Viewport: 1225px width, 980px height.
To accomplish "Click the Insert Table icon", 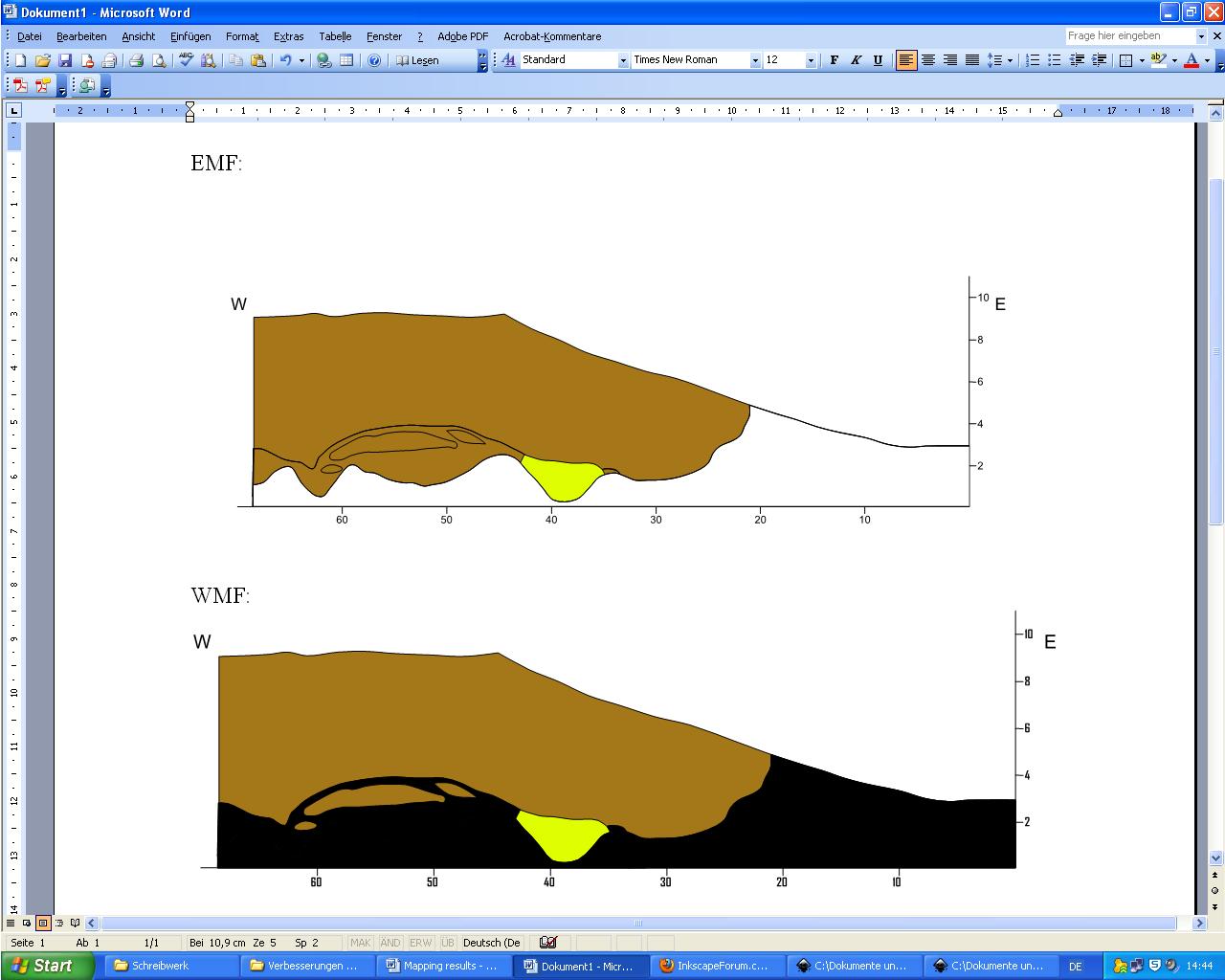I will (346, 60).
